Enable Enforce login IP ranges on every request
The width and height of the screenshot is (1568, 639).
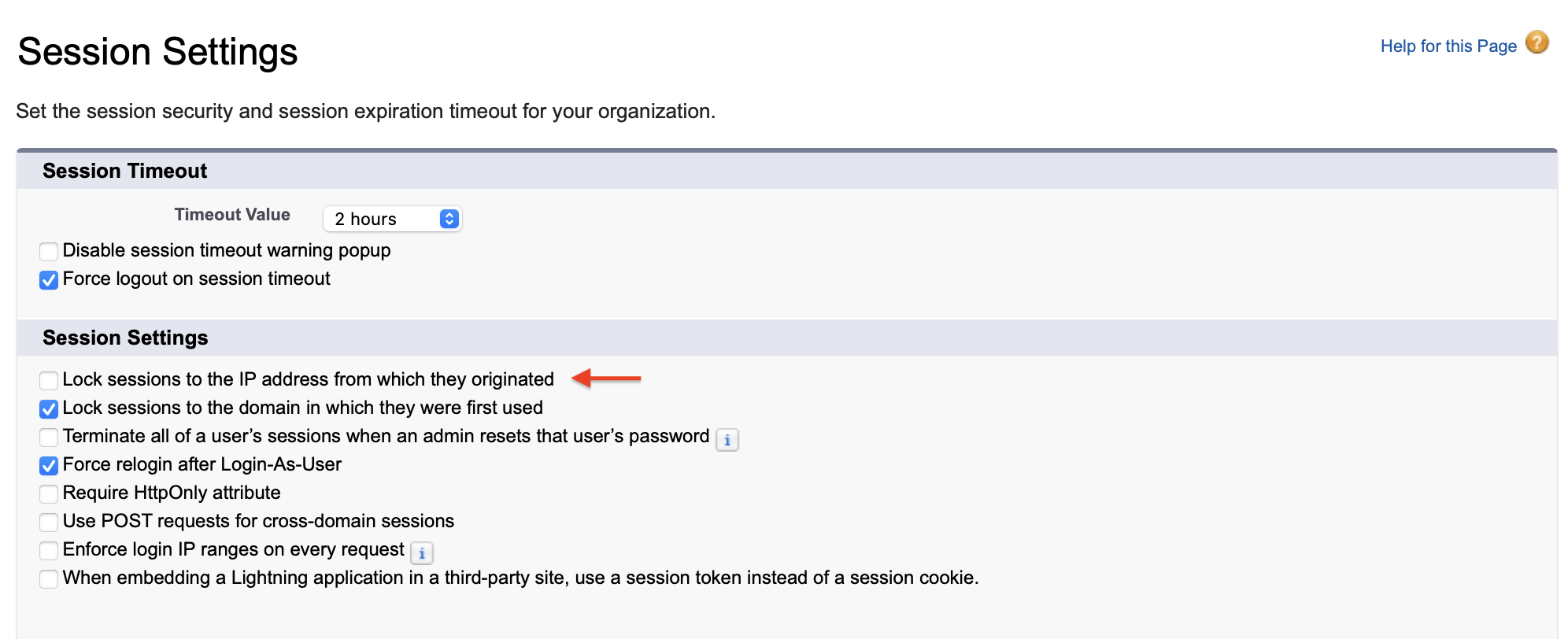click(x=48, y=550)
